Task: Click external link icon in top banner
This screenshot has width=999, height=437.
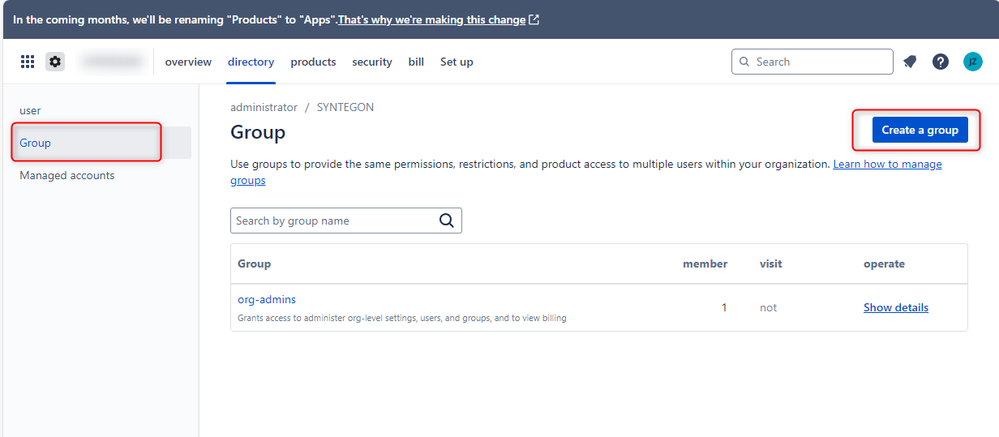Action: 534,20
